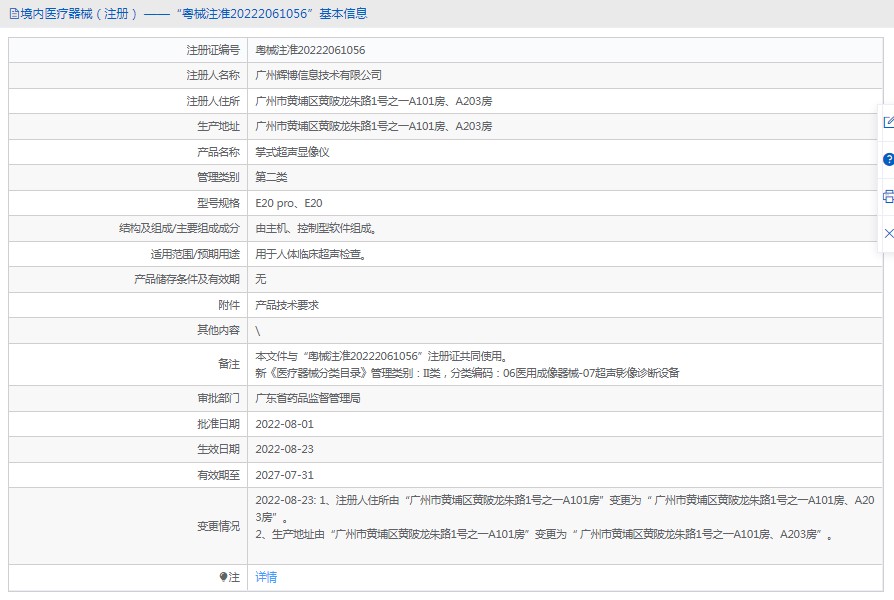The image size is (894, 600).
Task: Click the document icon beside page title
Action: [x=12, y=14]
